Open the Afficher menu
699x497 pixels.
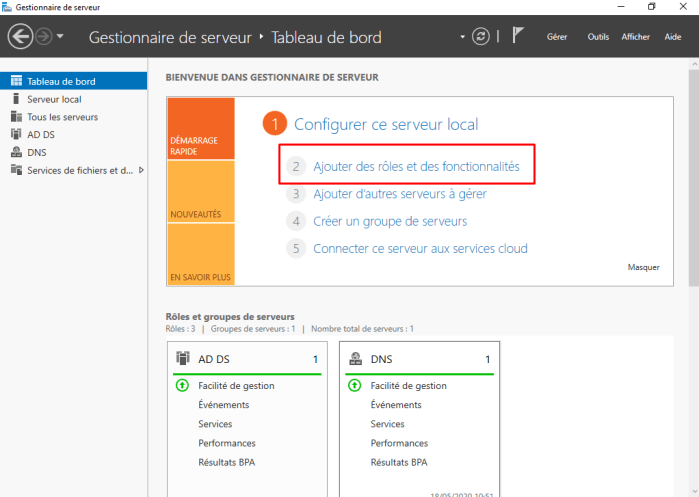[x=635, y=37]
